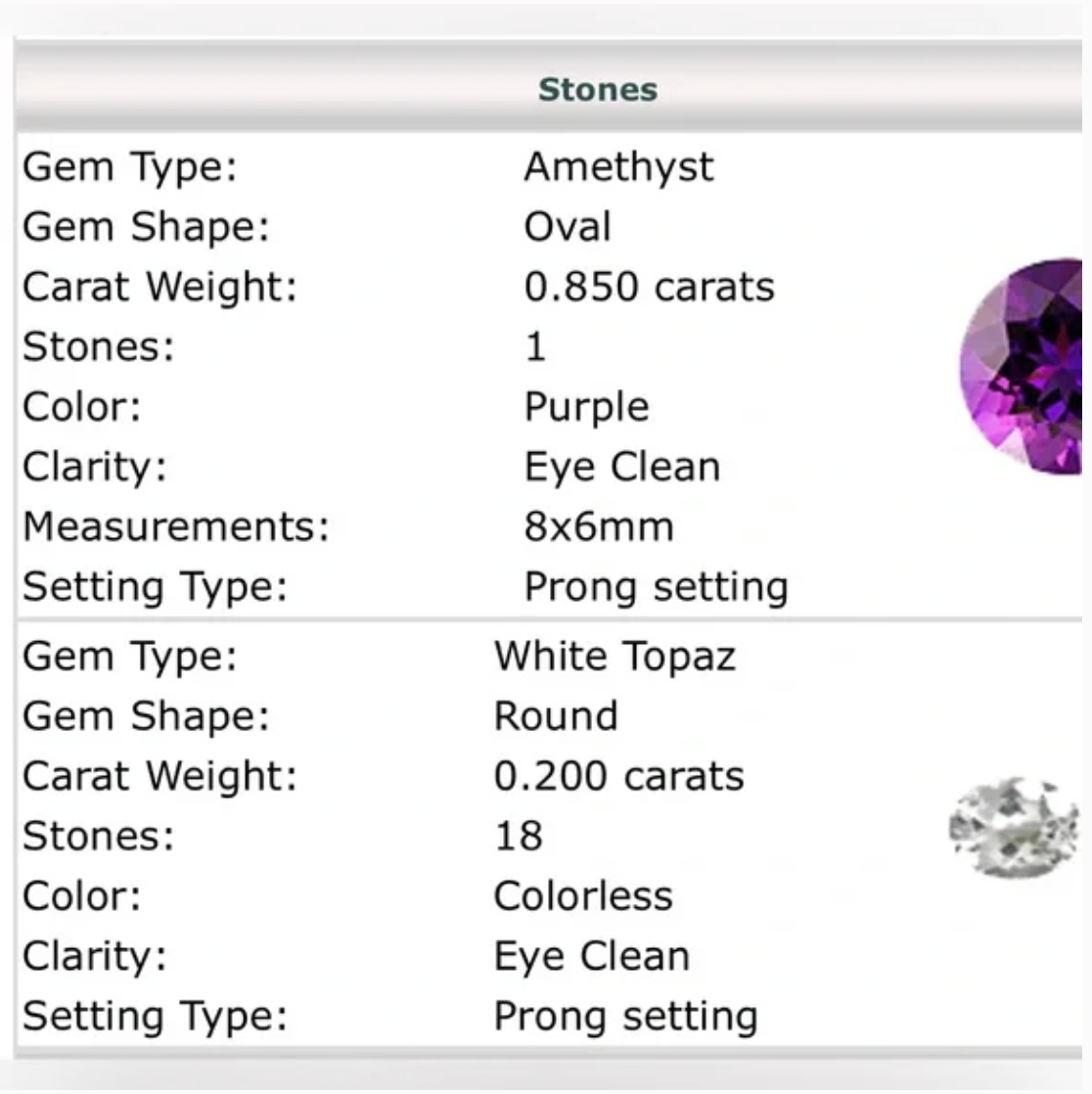Click Clarity label in the White Topaz section
1092x1094 pixels.
pos(95,956)
